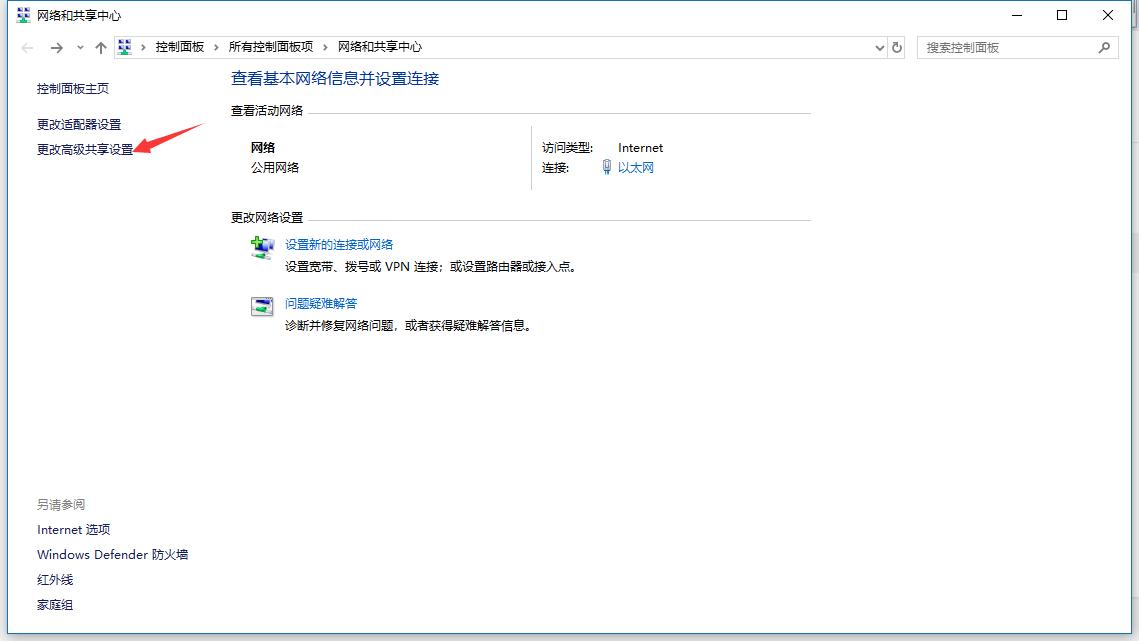Click the connection icon next to 以太网

608,168
